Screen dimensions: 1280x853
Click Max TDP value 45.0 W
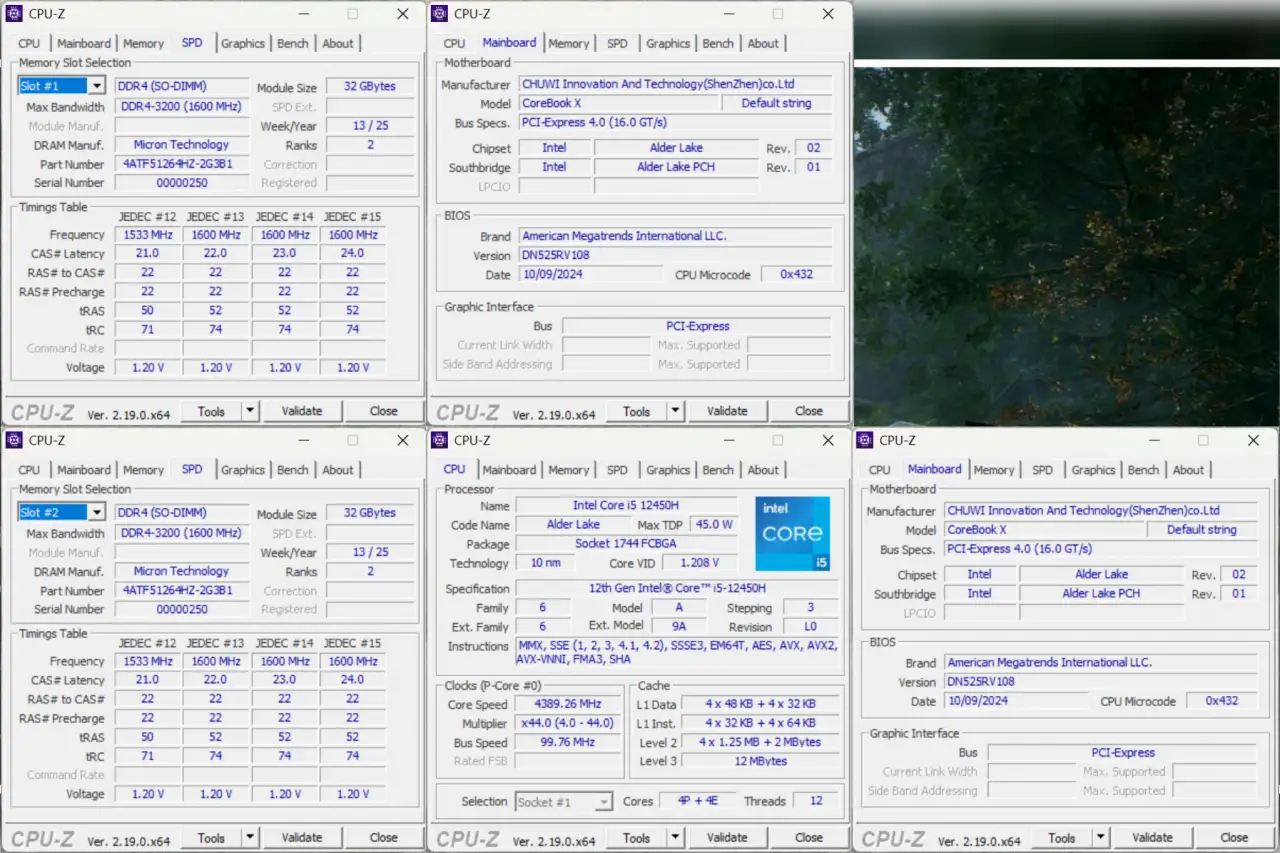(x=713, y=525)
